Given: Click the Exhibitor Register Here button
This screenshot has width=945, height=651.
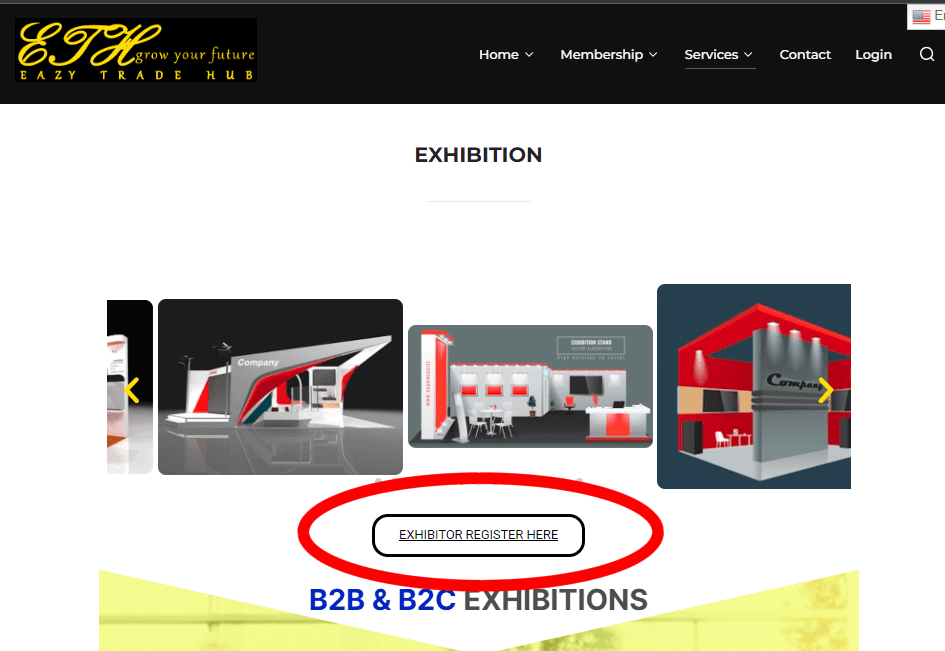Looking at the screenshot, I should 479,535.
